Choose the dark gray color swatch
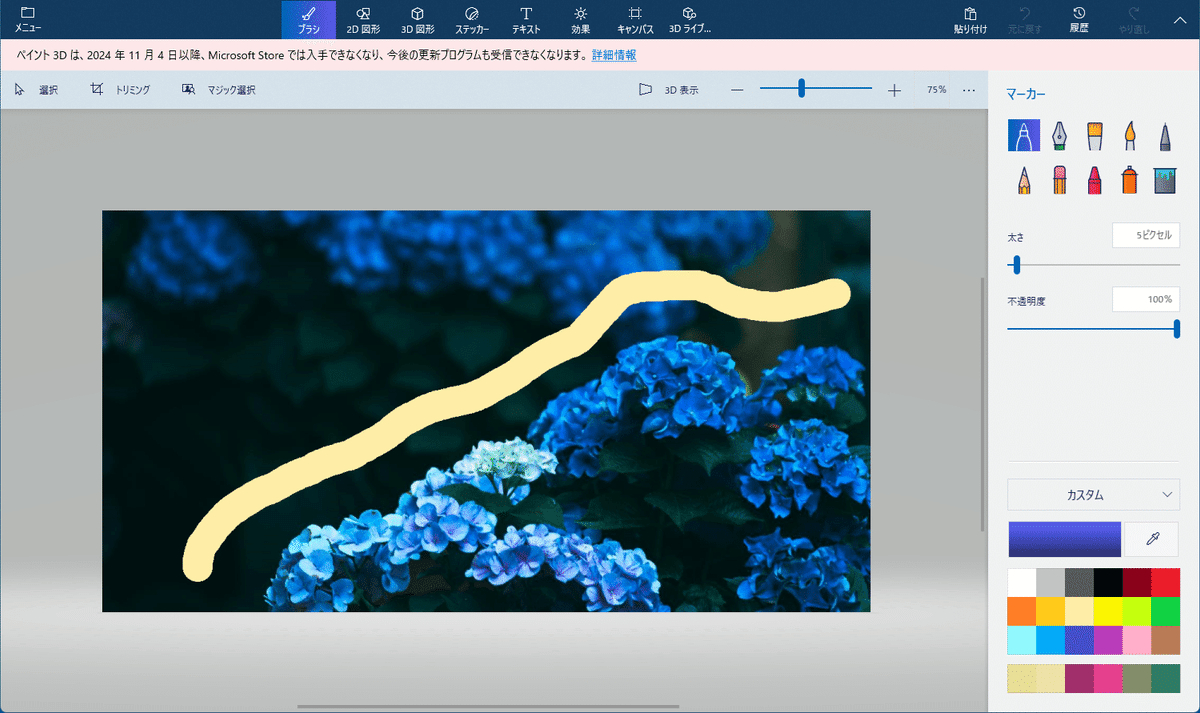 (1080, 583)
